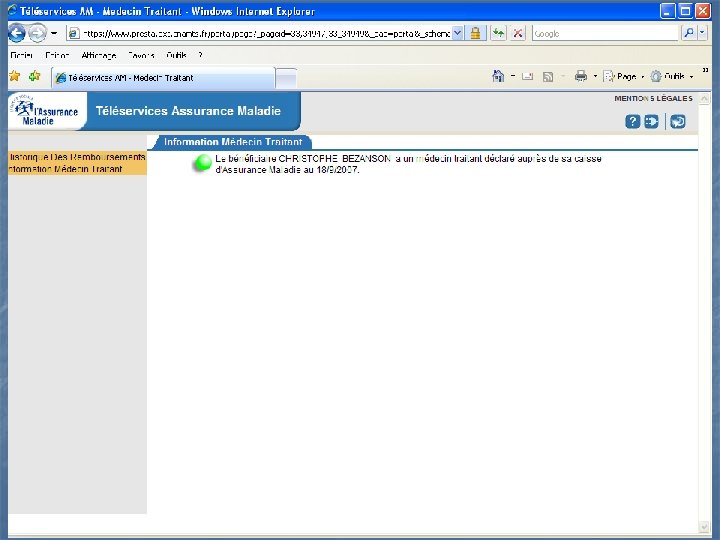Select the Information Médecin Traitant heading tab

pyautogui.click(x=233, y=142)
